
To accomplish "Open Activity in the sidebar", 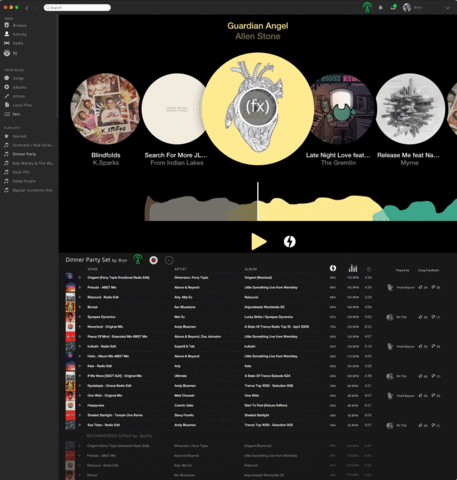I will [x=19, y=34].
